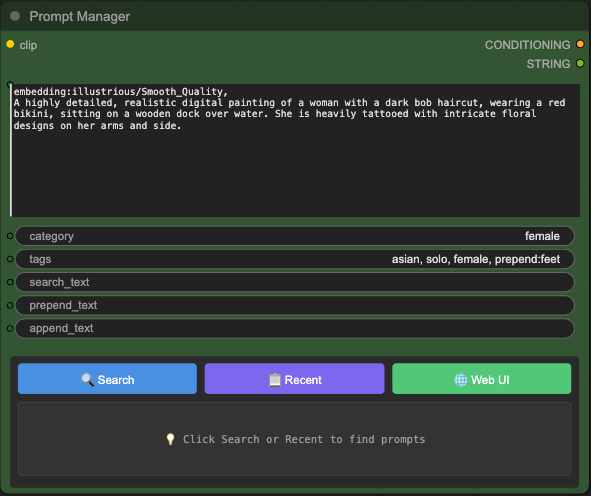This screenshot has width=591, height=496.
Task: Click the STRING output label
Action: pos(548,64)
